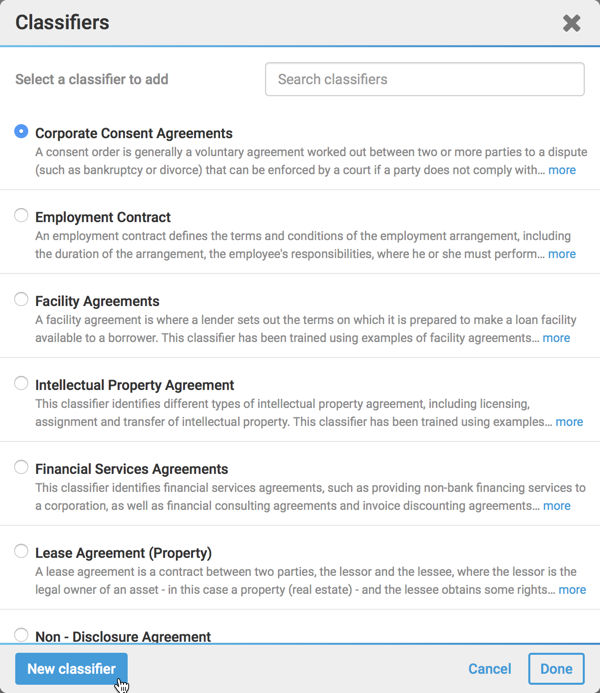600x693 pixels.
Task: Confirm selection with the Done button
Action: click(556, 669)
